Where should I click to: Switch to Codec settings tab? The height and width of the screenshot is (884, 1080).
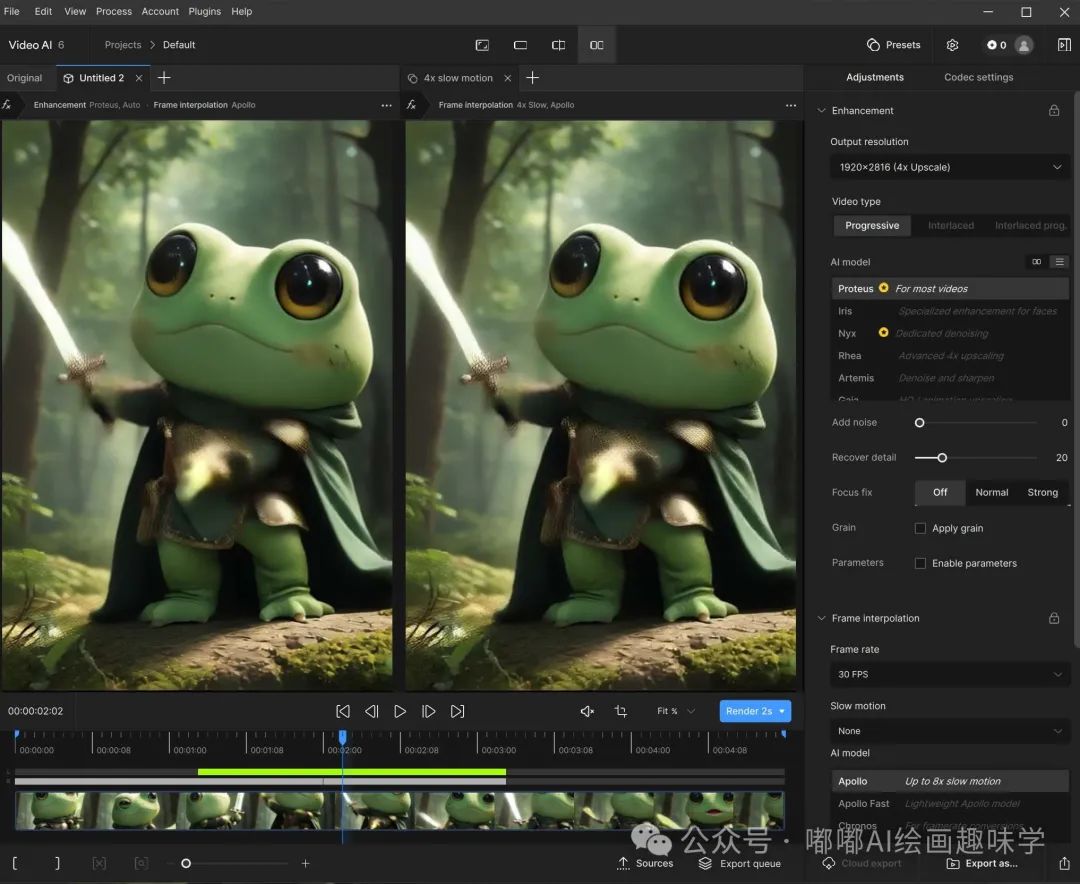pyautogui.click(x=978, y=77)
